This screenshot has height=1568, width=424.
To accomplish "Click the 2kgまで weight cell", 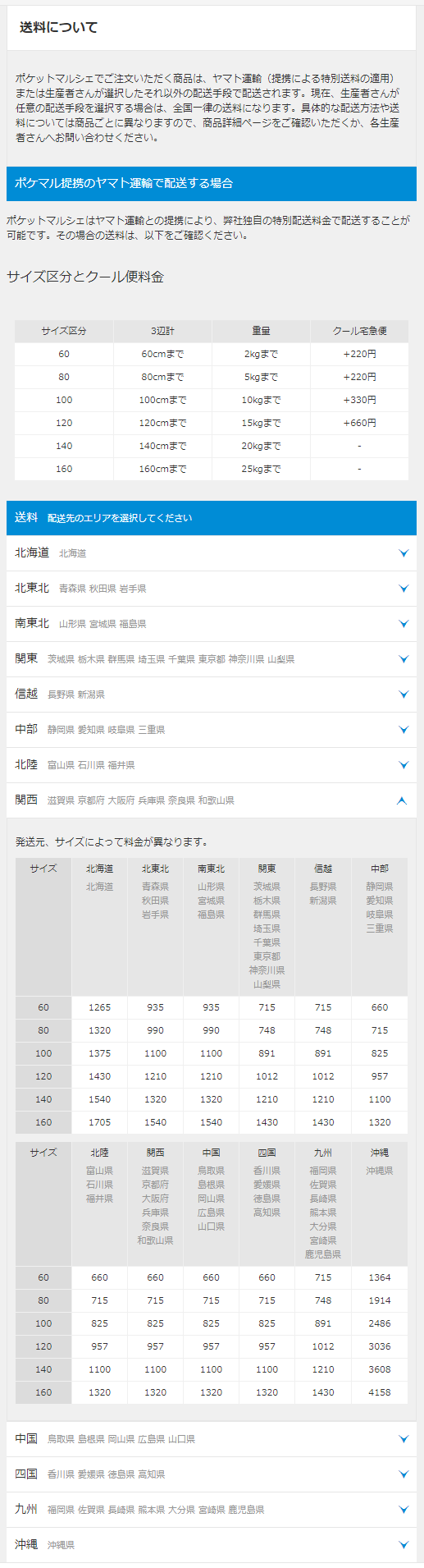I will pos(261,354).
